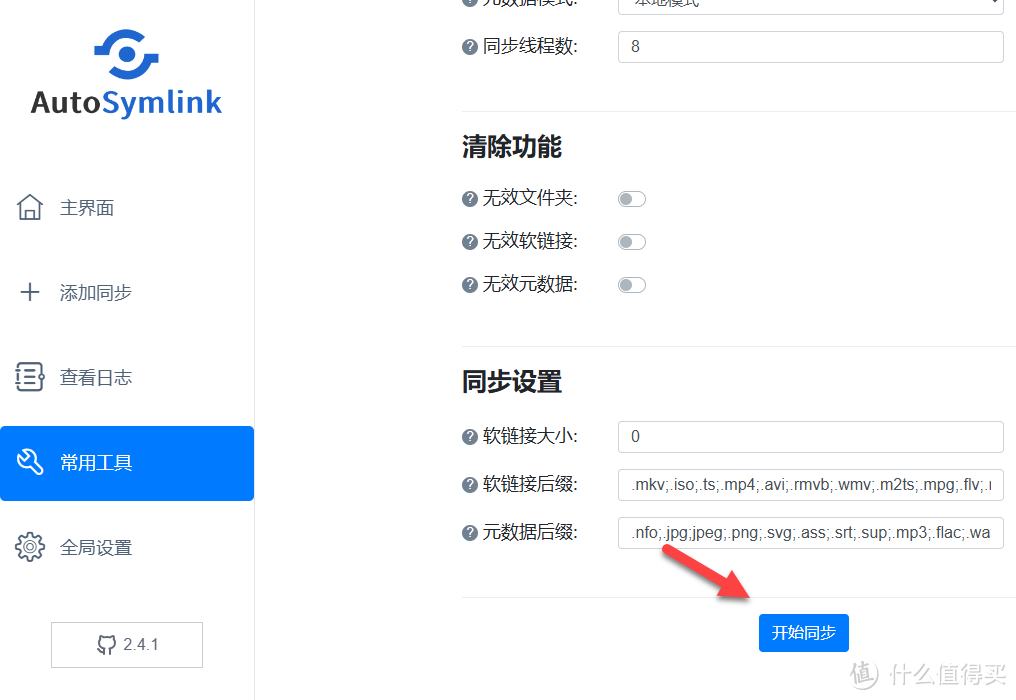1016x700 pixels.
Task: Open the 本地模式 dropdown at the top
Action: (810, 6)
